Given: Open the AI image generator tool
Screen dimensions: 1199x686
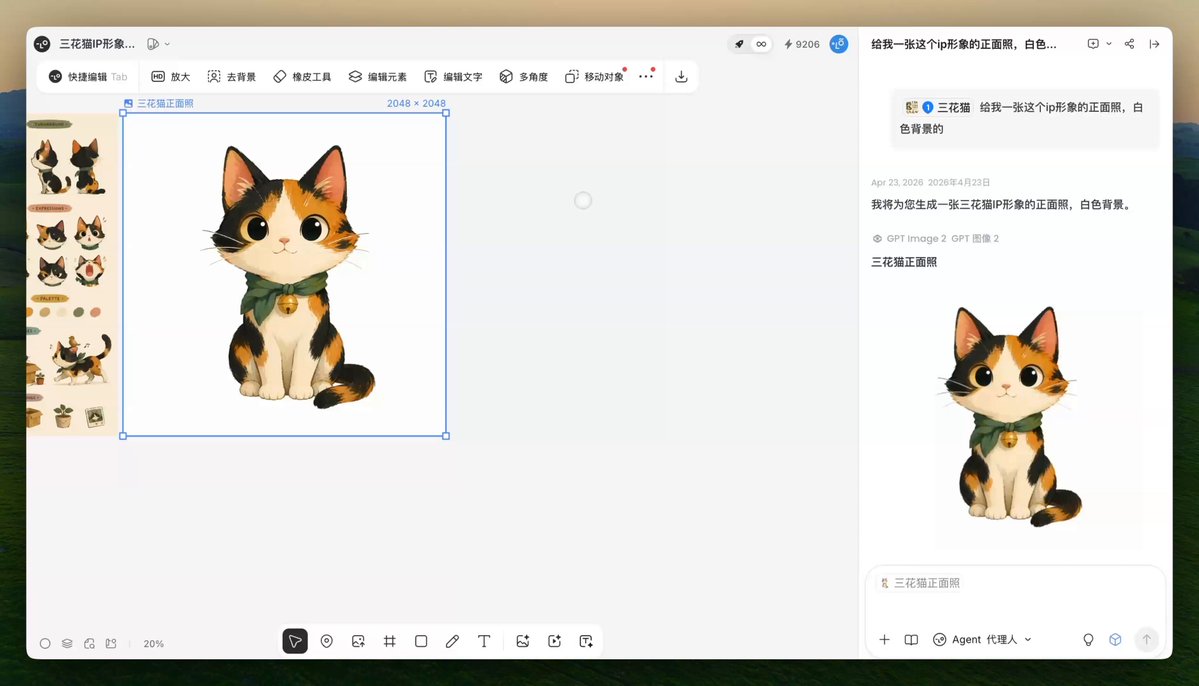Looking at the screenshot, I should (523, 641).
